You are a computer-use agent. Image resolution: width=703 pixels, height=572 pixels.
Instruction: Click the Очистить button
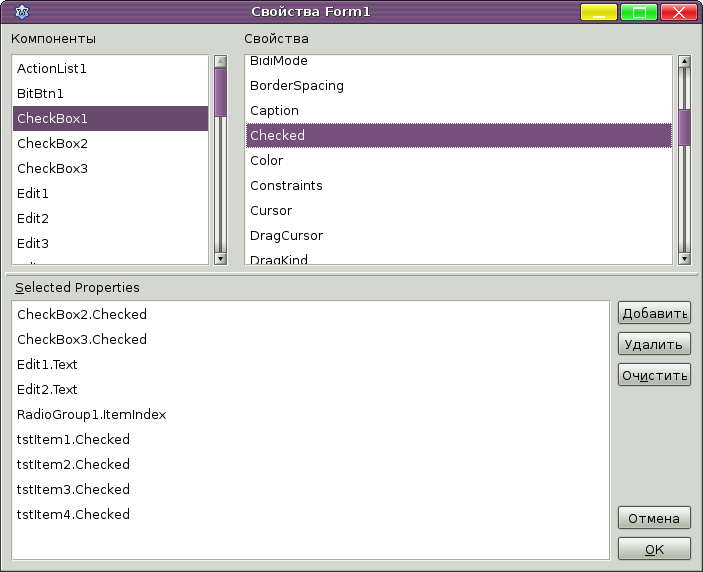[654, 375]
